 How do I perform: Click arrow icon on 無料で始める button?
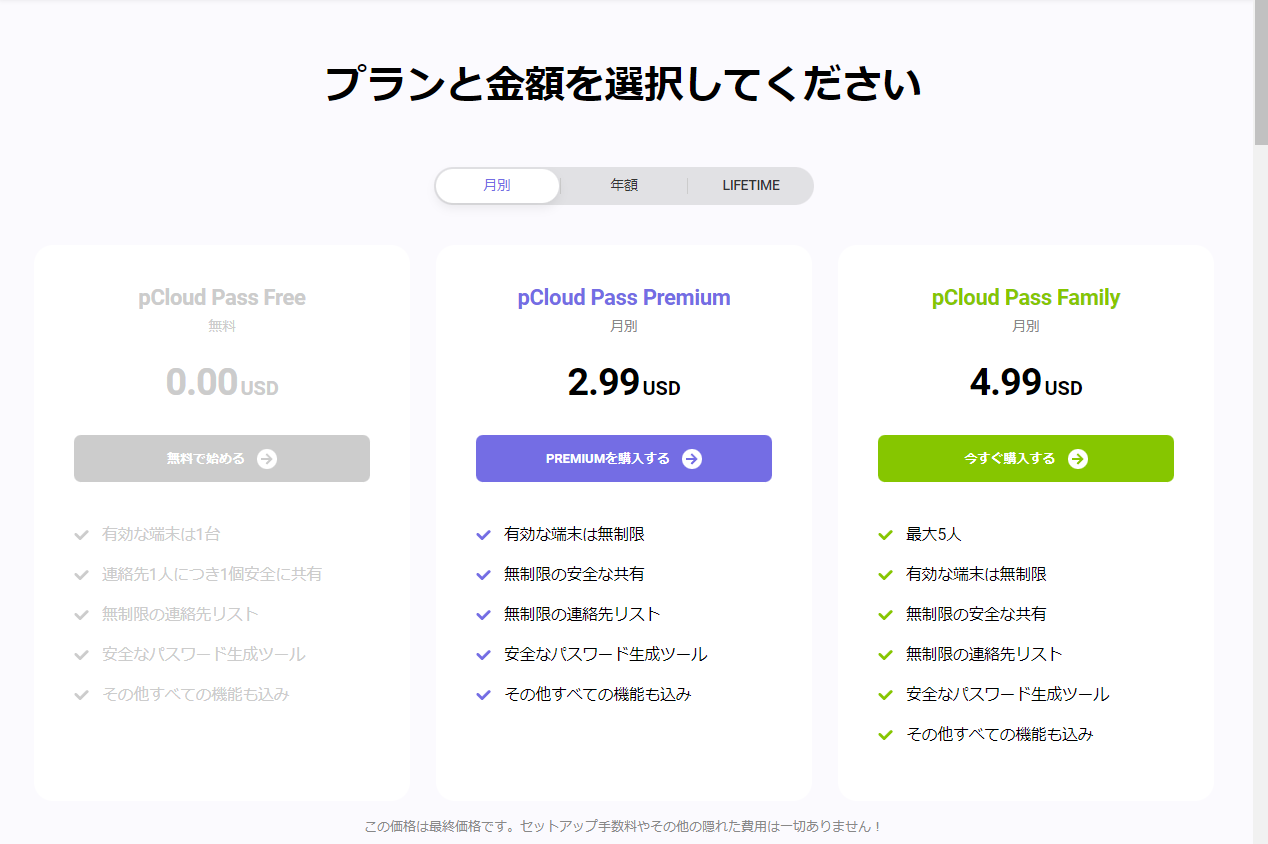(266, 459)
